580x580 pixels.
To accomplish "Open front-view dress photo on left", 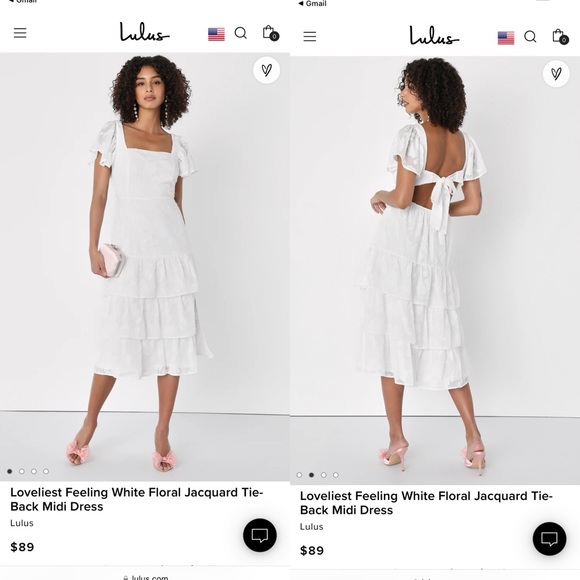I will click(145, 266).
